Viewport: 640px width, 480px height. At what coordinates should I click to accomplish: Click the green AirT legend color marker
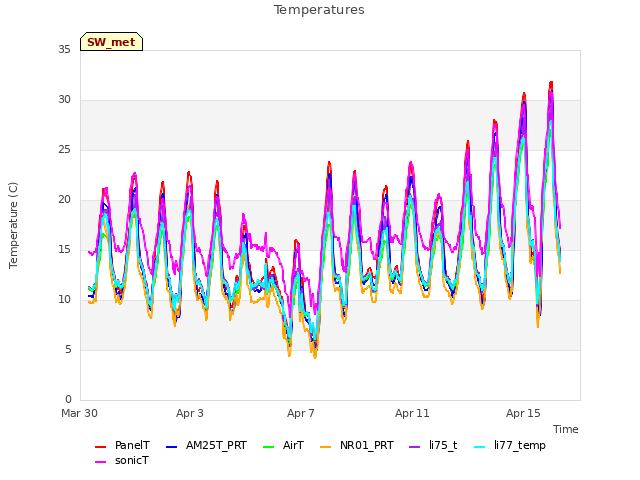coord(269,447)
